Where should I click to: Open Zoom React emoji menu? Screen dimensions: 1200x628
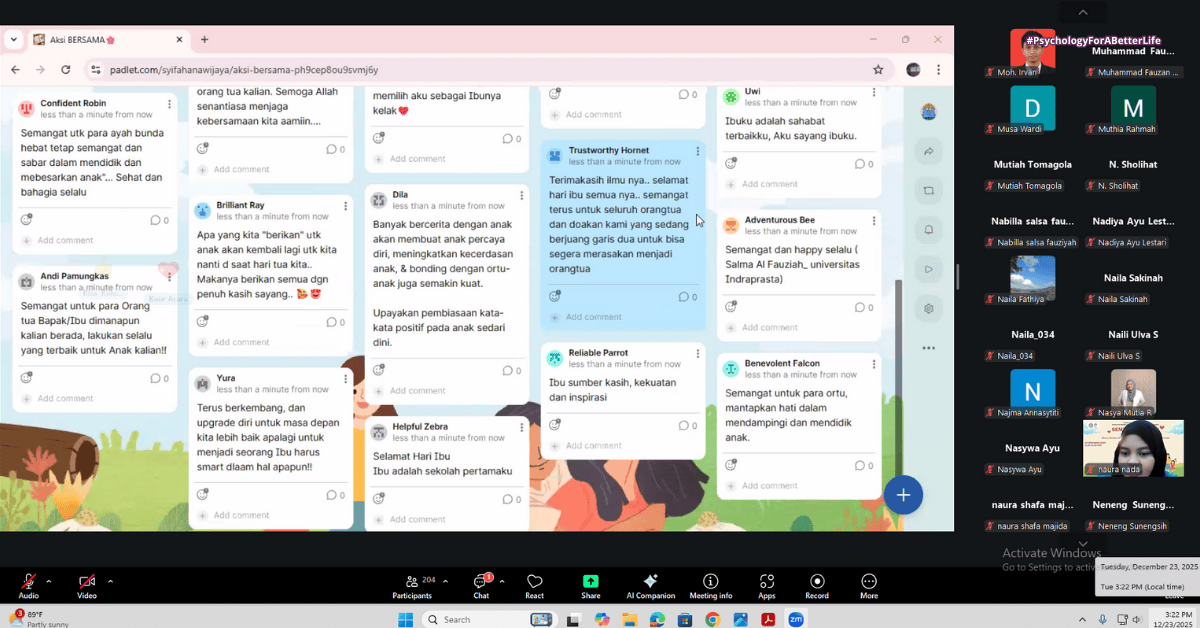click(534, 586)
